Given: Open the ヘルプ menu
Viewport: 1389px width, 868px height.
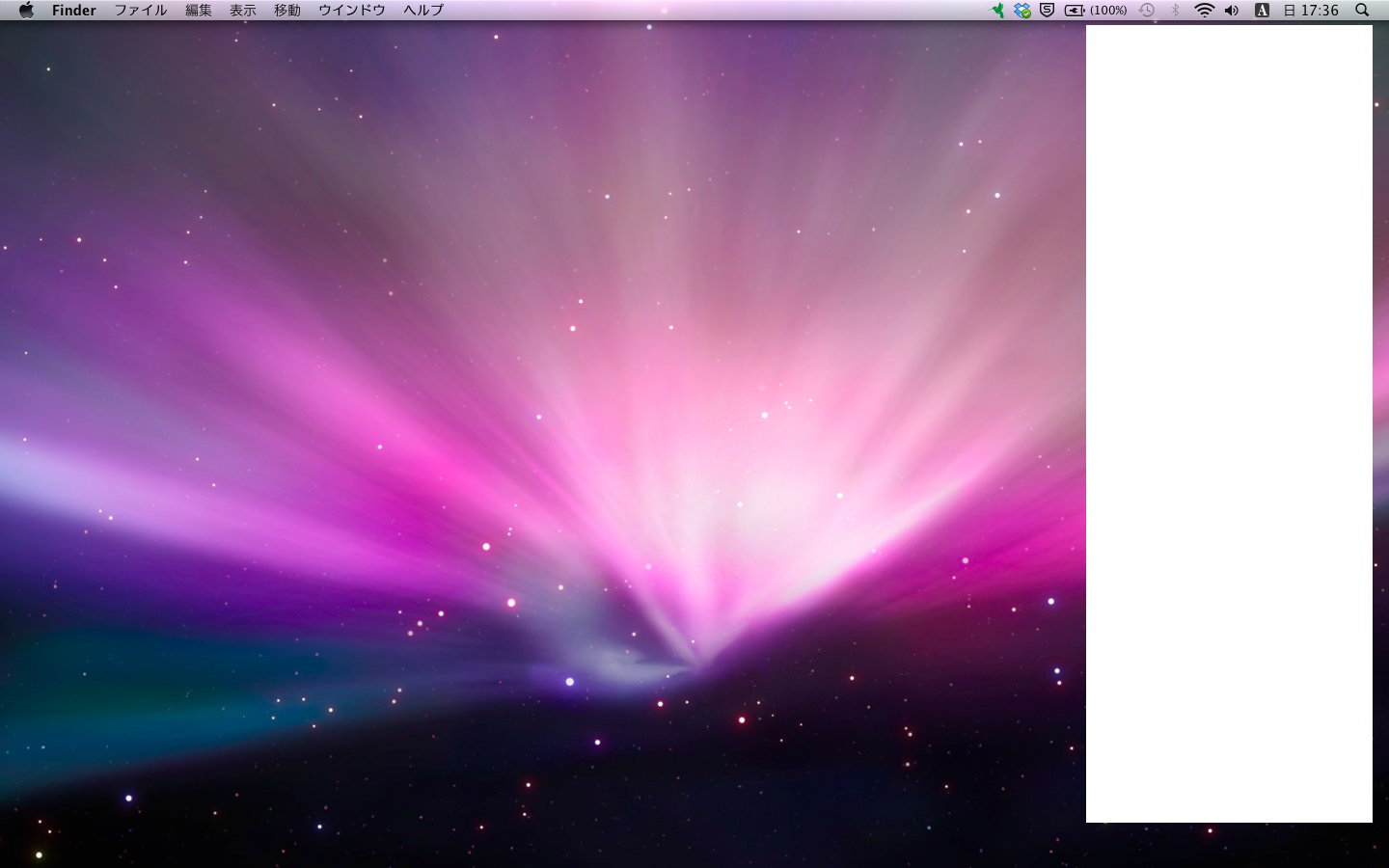Looking at the screenshot, I should coord(423,11).
